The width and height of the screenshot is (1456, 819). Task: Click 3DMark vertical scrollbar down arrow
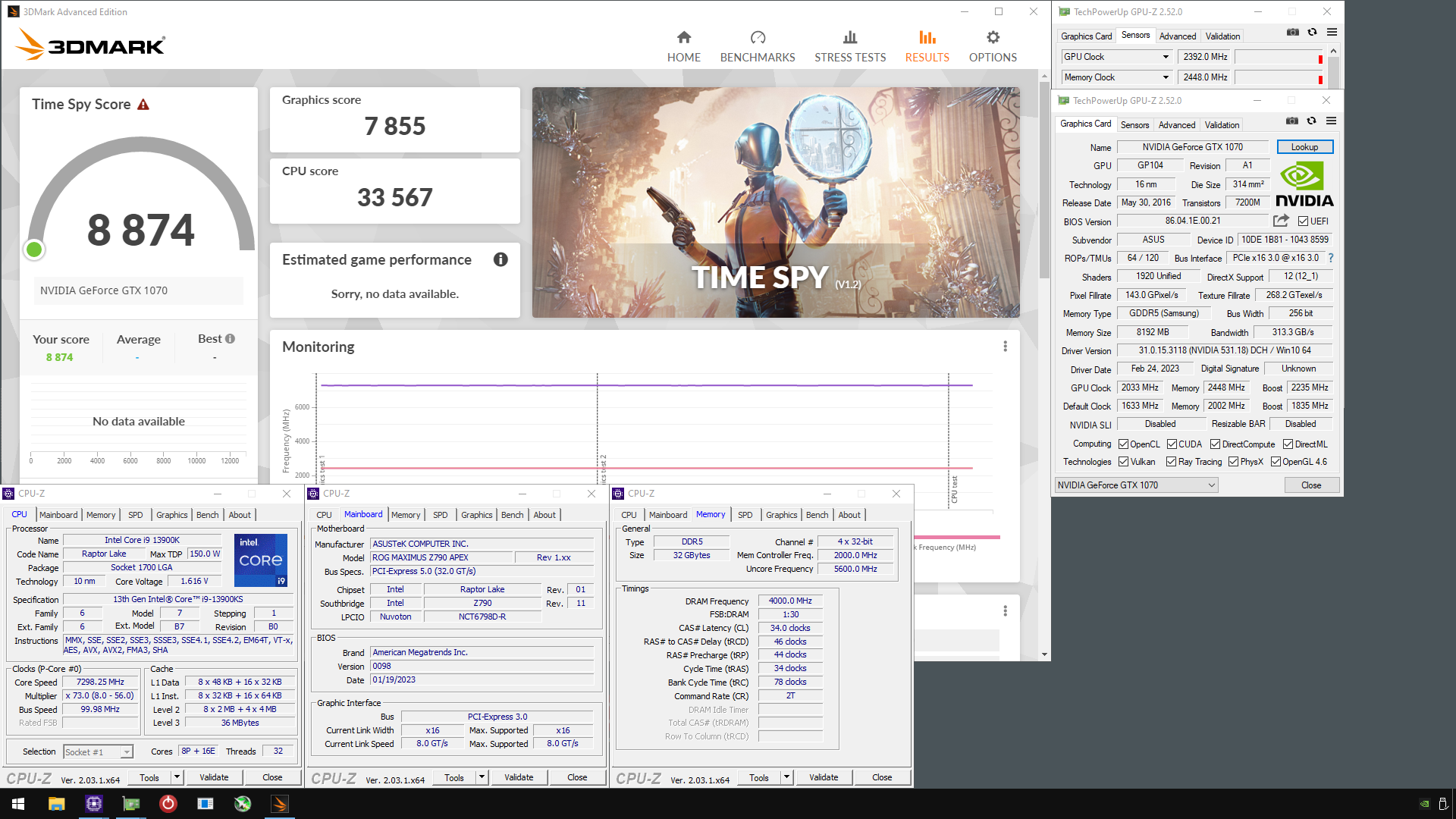click(x=1044, y=654)
